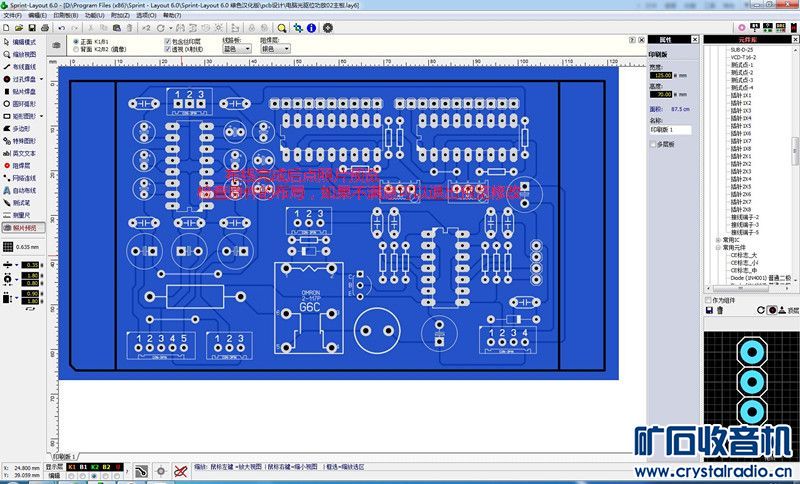Open the 选项(O) menu
The height and width of the screenshot is (484, 800).
click(146, 16)
